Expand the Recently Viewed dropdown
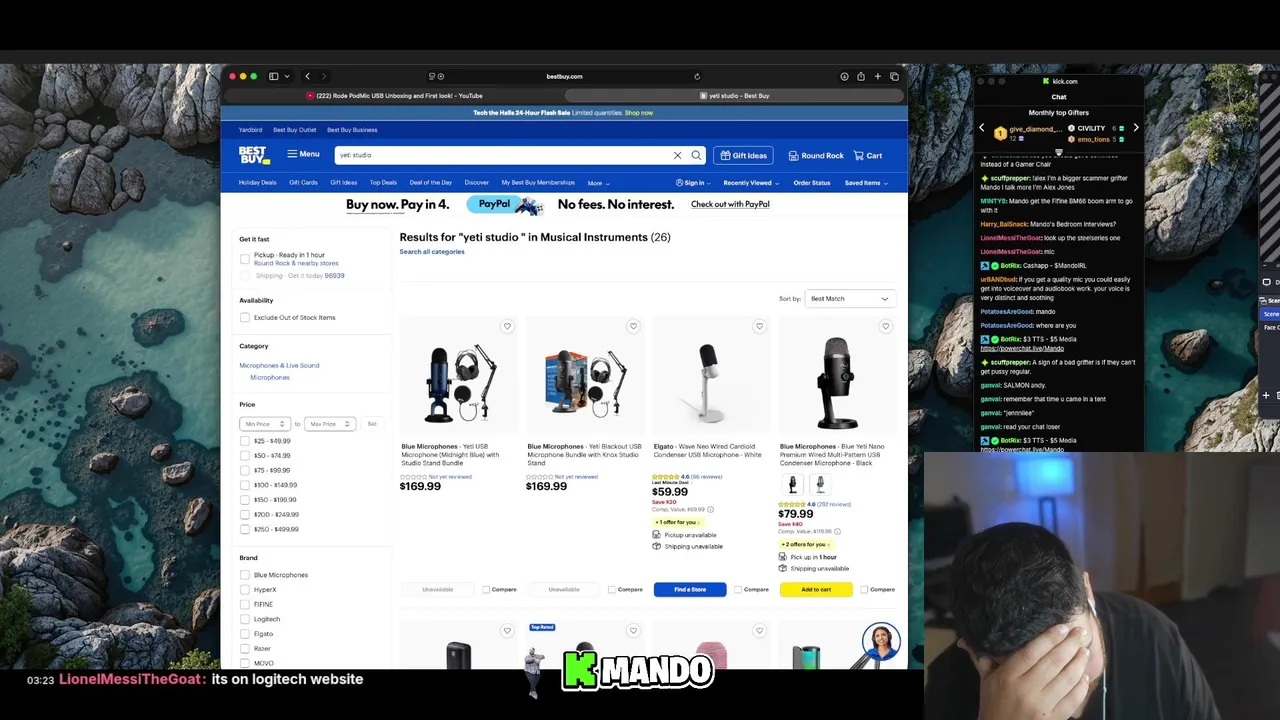The height and width of the screenshot is (720, 1280). click(751, 183)
